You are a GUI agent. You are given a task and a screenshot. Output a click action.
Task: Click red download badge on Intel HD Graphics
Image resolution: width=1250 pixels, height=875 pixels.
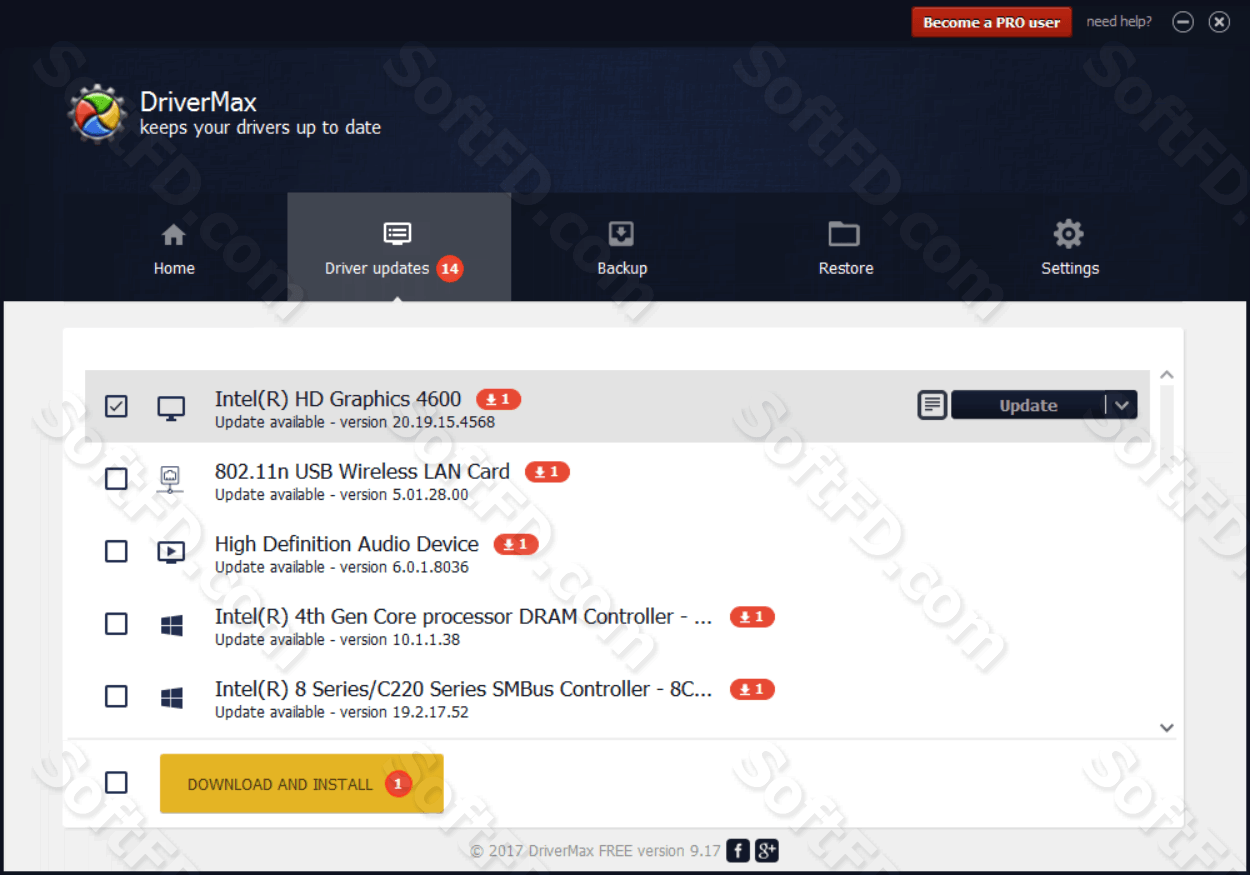498,399
